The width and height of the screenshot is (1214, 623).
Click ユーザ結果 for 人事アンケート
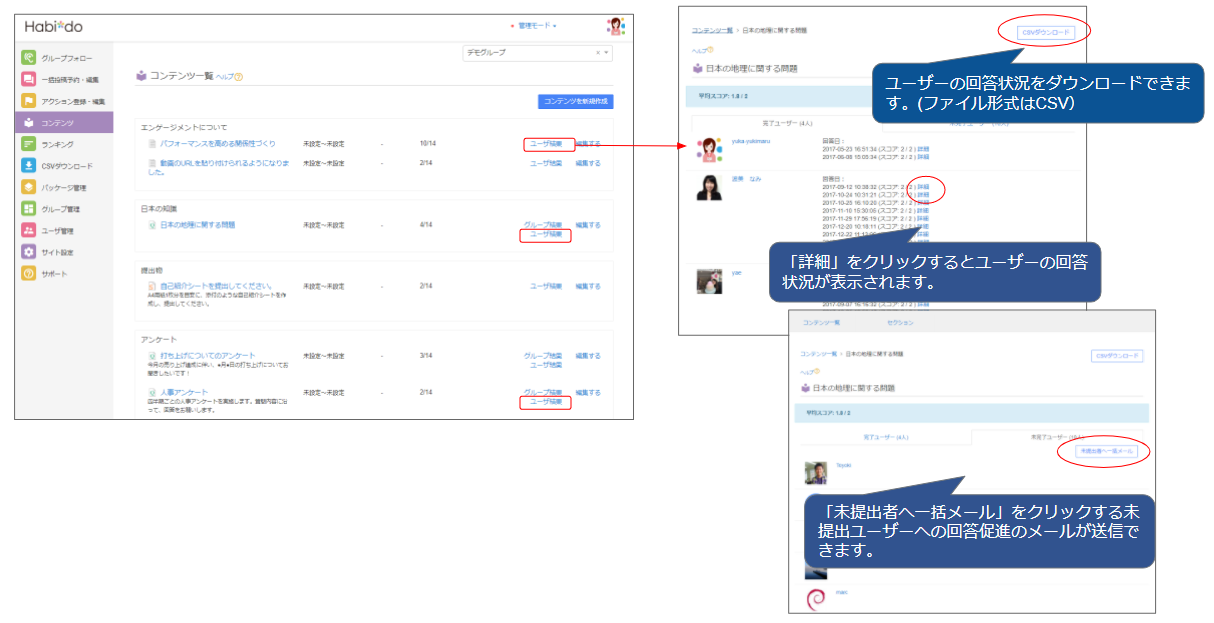[546, 402]
